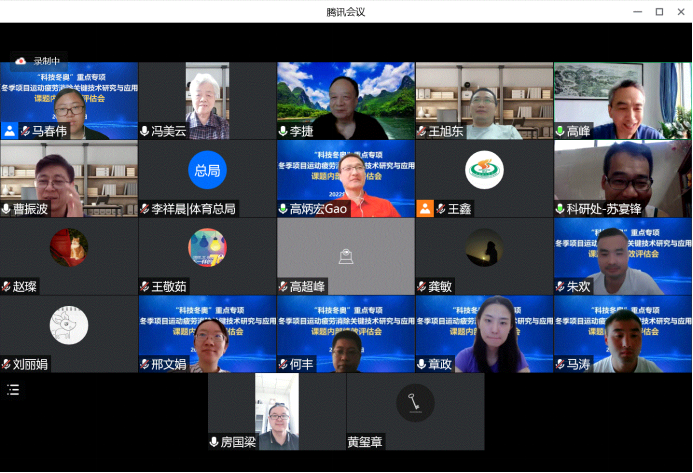Select 朱欢's video tile
Screen dimensions: 693x473
coord(622,255)
